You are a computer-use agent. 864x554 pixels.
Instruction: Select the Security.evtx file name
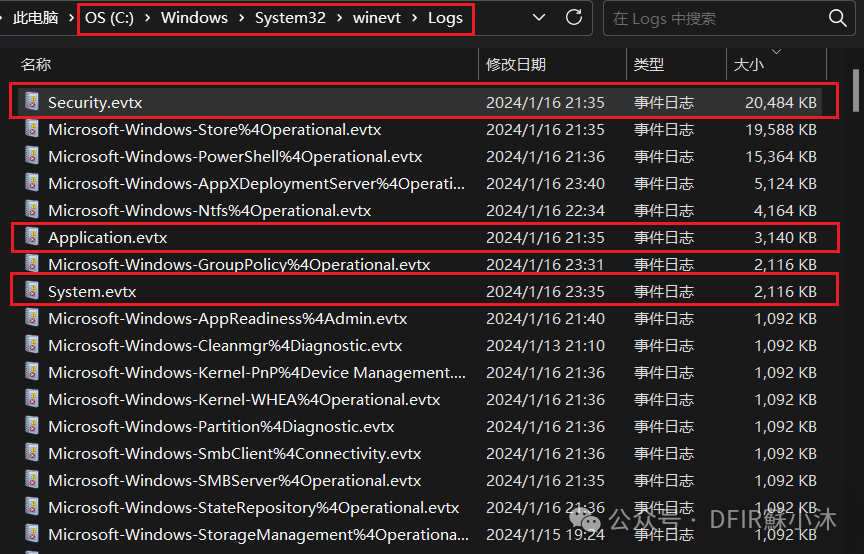[95, 103]
